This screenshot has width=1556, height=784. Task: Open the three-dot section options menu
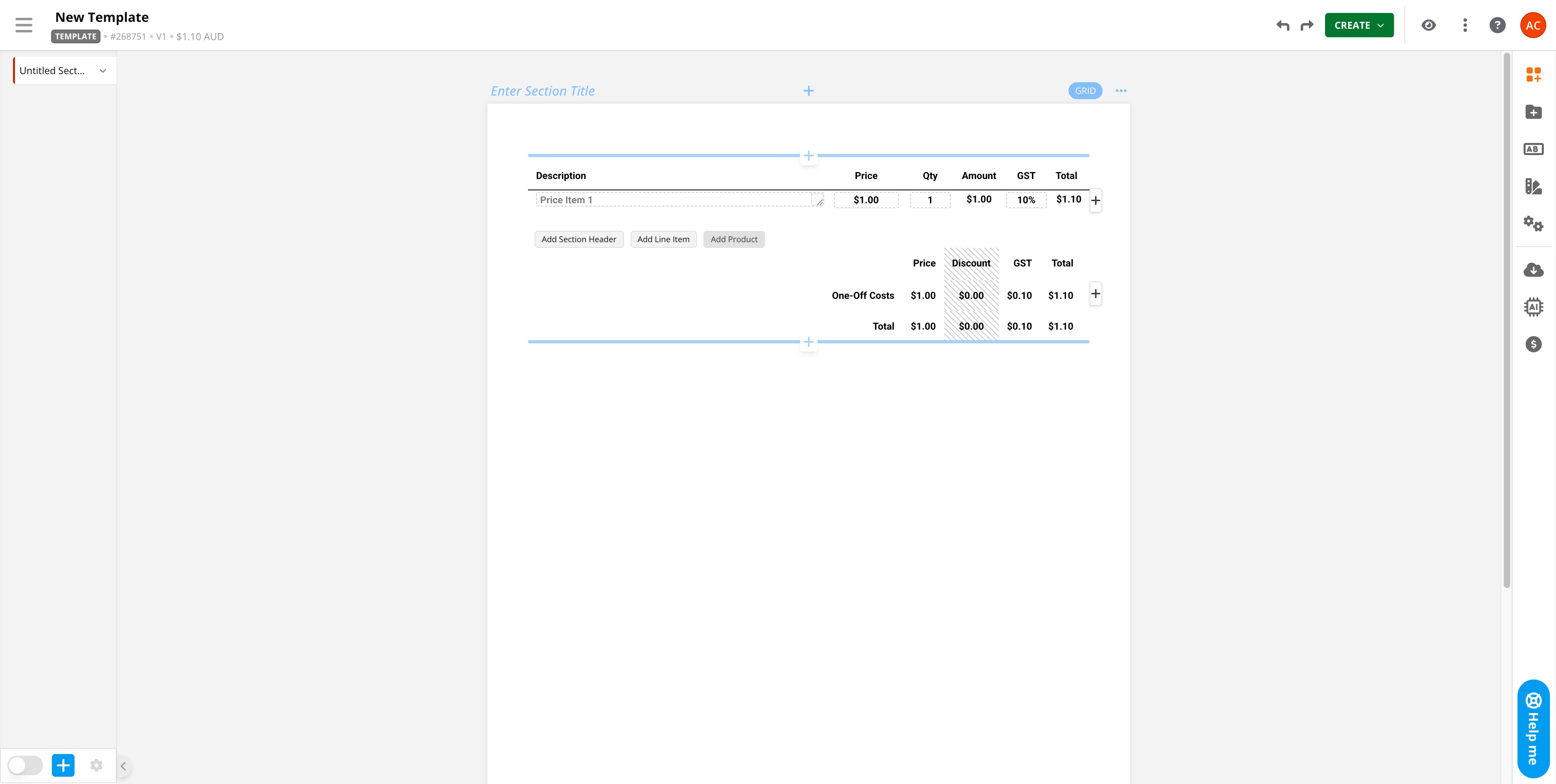(1121, 91)
